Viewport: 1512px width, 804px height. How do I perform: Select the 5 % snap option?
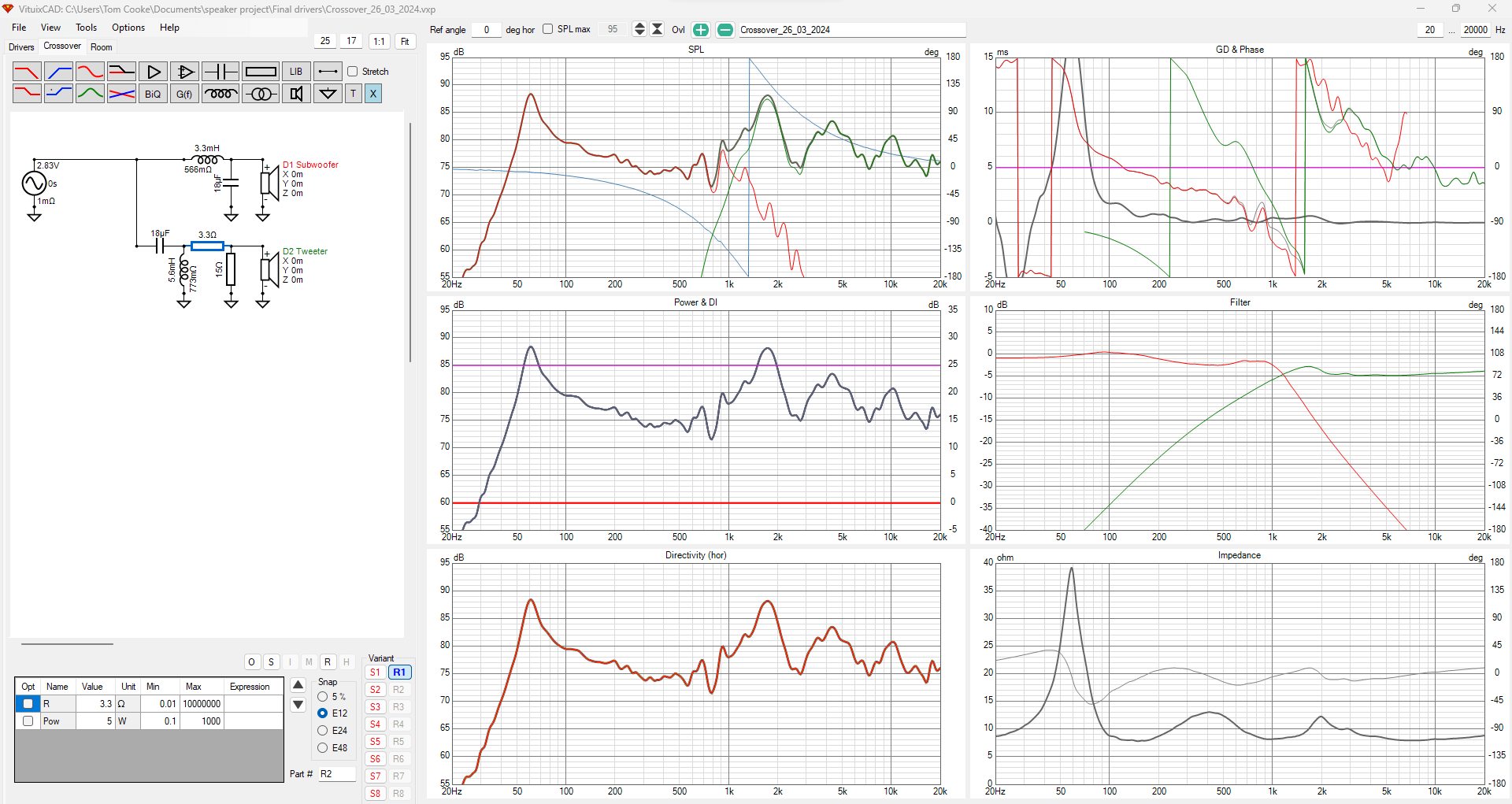[x=323, y=697]
